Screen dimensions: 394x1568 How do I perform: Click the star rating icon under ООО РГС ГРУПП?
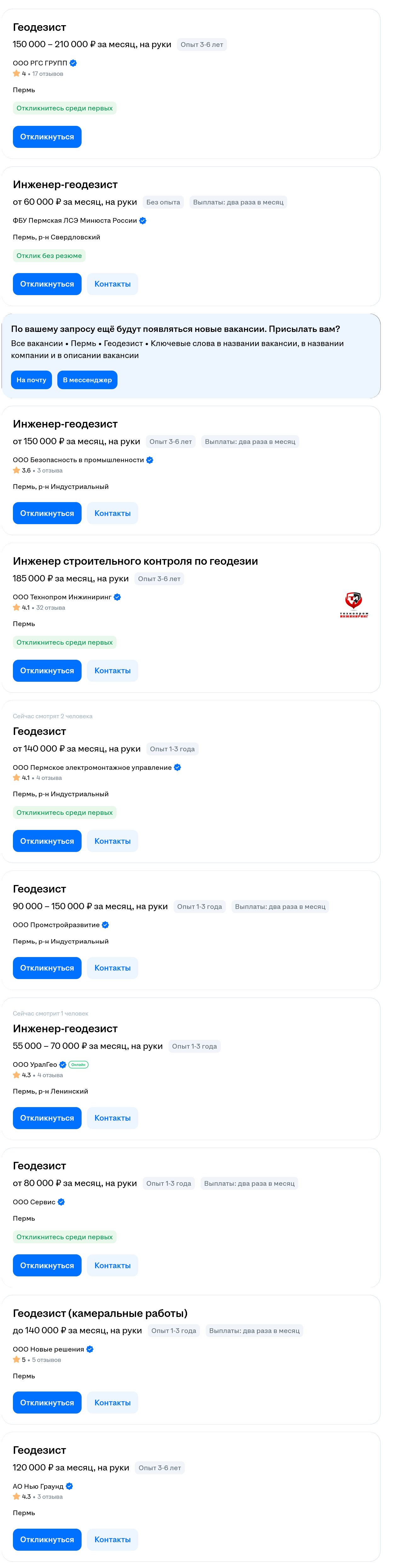[16, 74]
